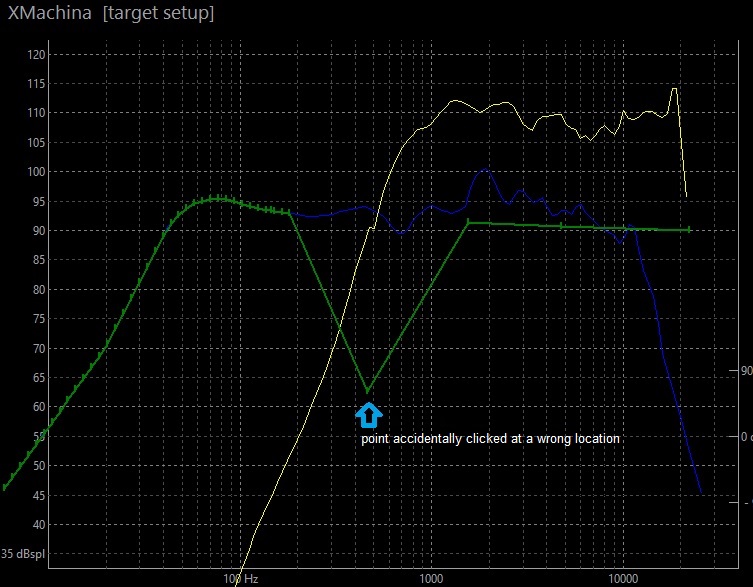Screen dimensions: 753x587
Task: Click the 95 level axis label
Action: [38, 202]
